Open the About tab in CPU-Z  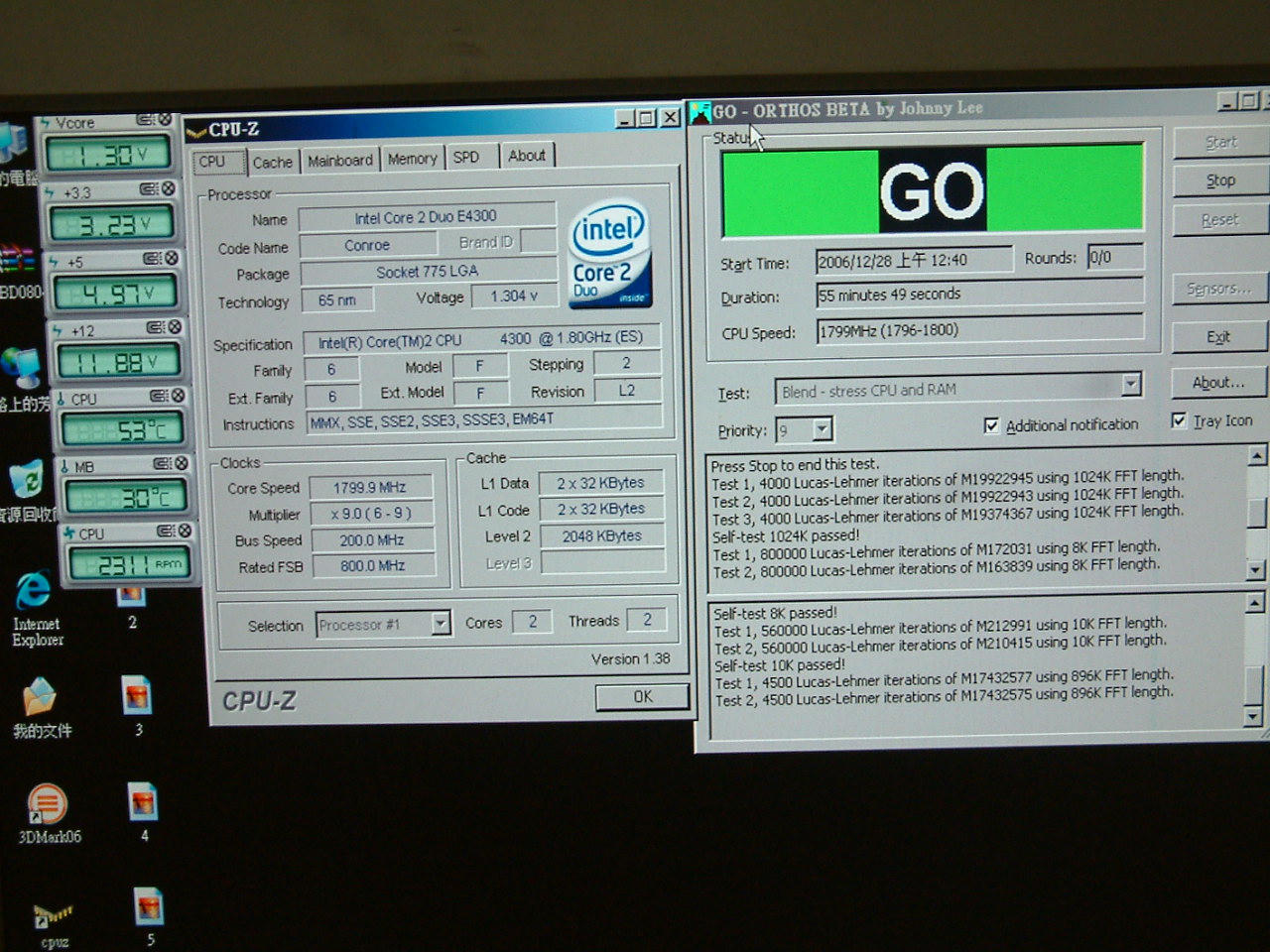pos(527,156)
